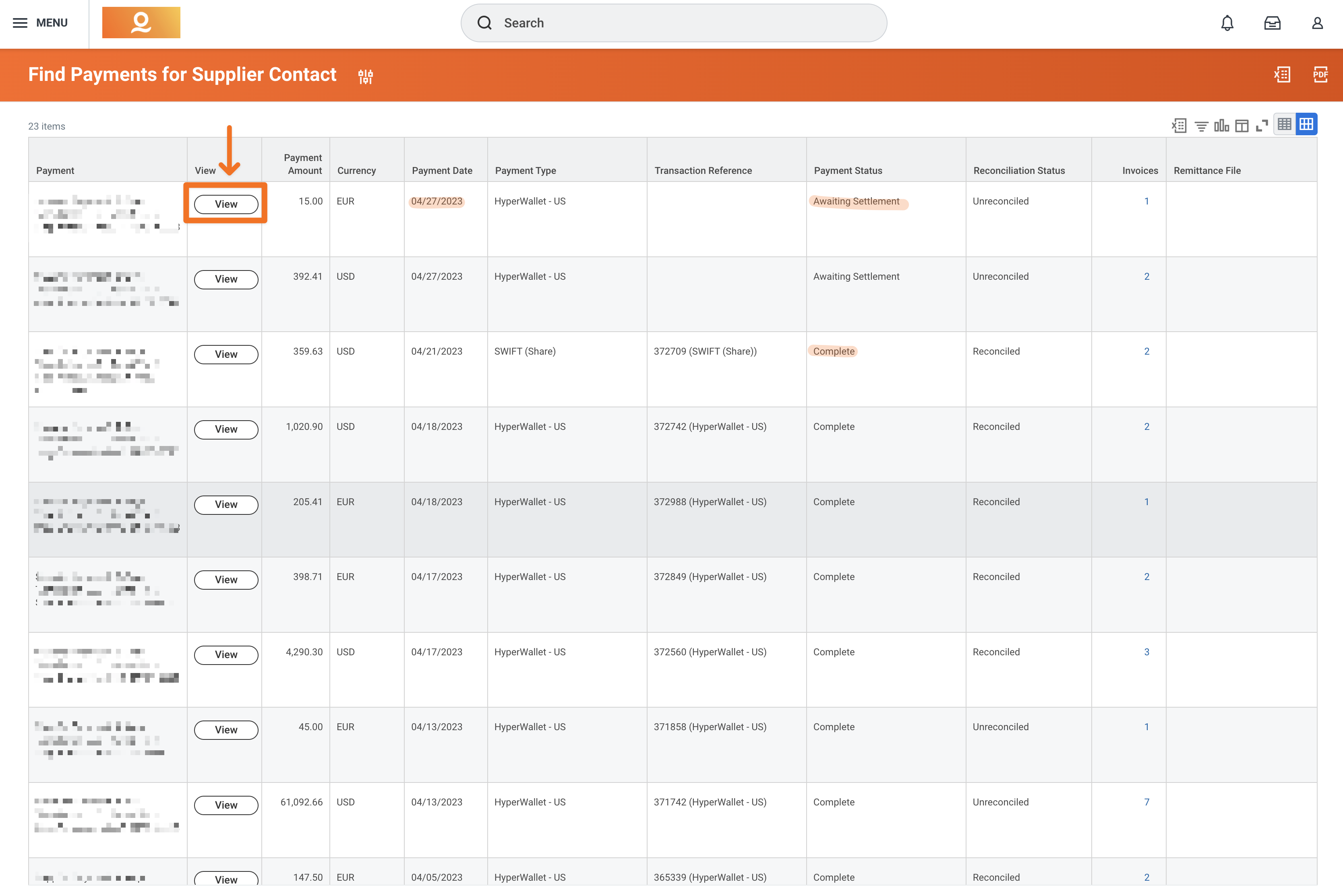1343x896 pixels.
Task: Click the highlighted View button
Action: pyautogui.click(x=226, y=204)
